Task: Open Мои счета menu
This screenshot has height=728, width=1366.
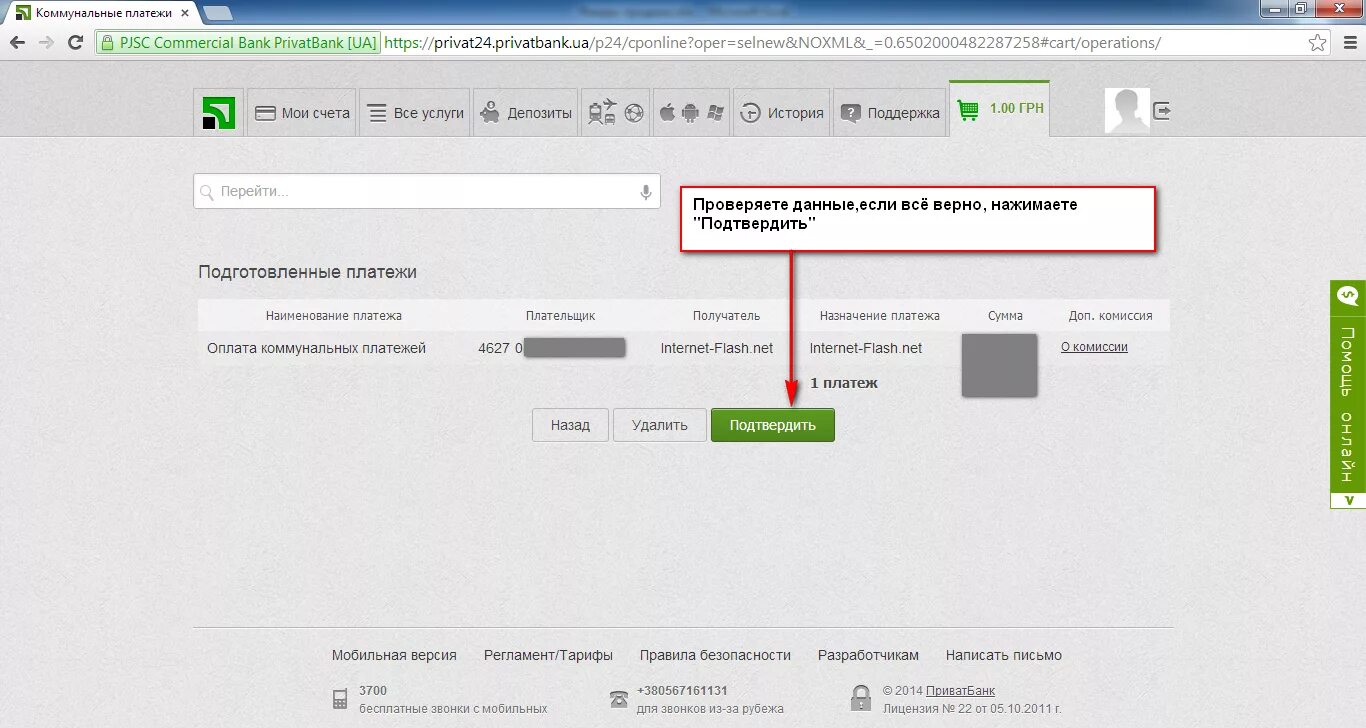Action: click(302, 113)
